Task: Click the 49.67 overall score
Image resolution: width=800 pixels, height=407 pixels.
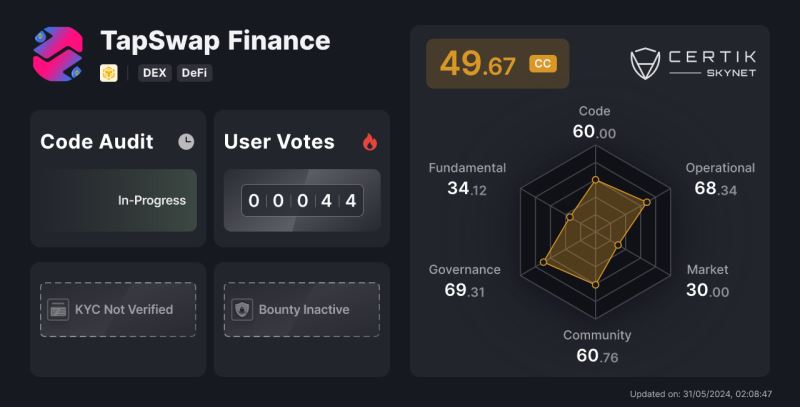Action: click(478, 64)
